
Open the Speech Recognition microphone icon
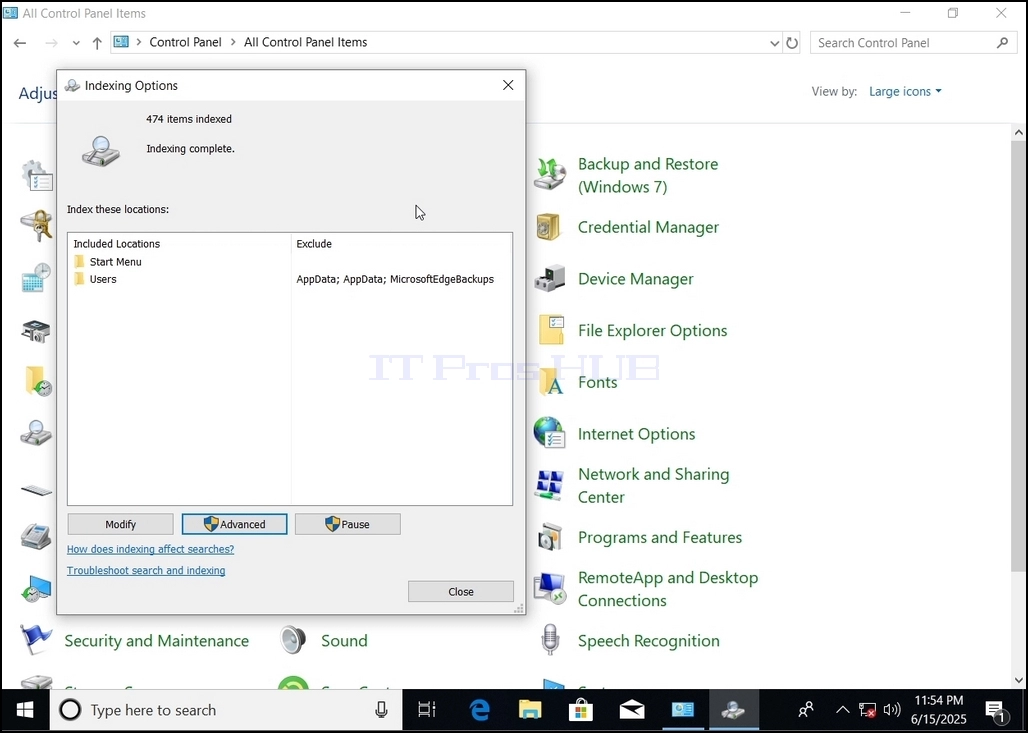[x=550, y=640]
